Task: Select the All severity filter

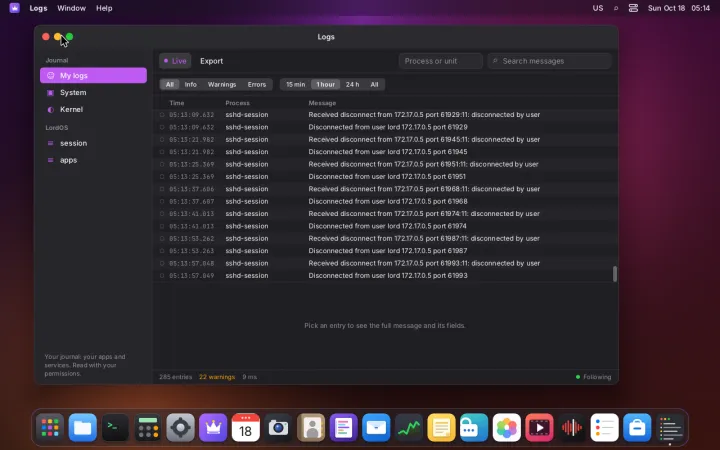Action: [169, 84]
